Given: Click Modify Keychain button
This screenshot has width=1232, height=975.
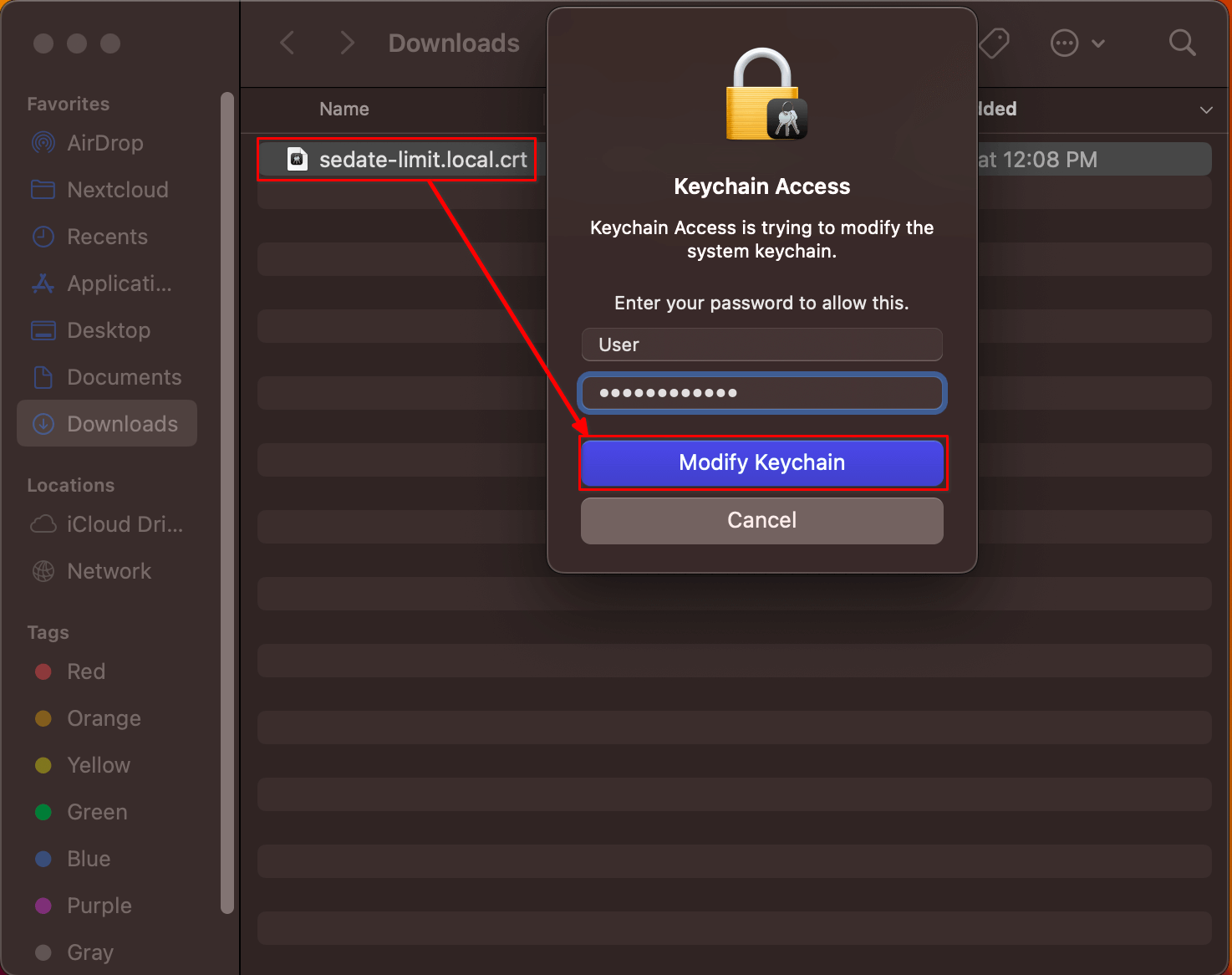Looking at the screenshot, I should coord(762,462).
